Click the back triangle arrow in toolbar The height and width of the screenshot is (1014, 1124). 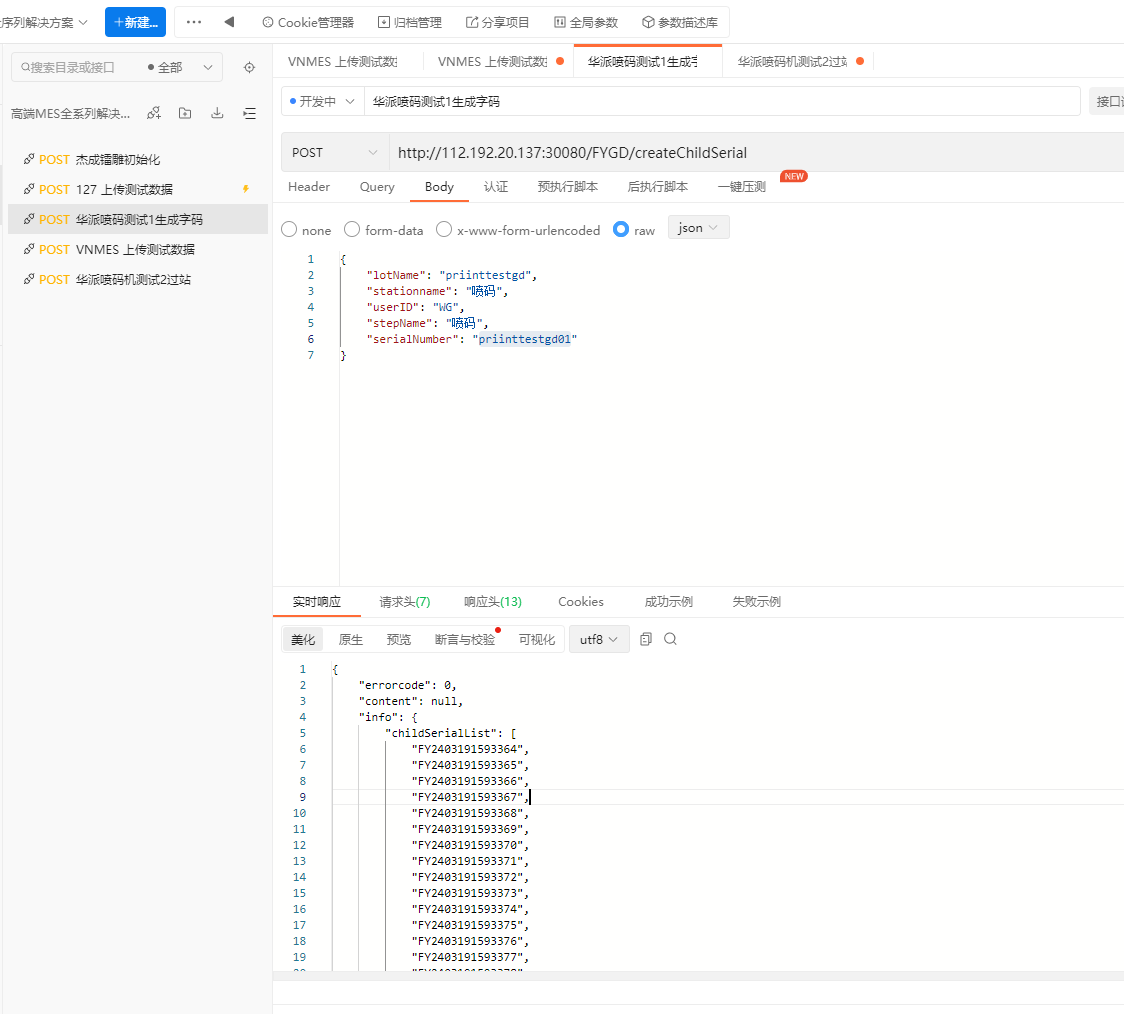(x=229, y=22)
